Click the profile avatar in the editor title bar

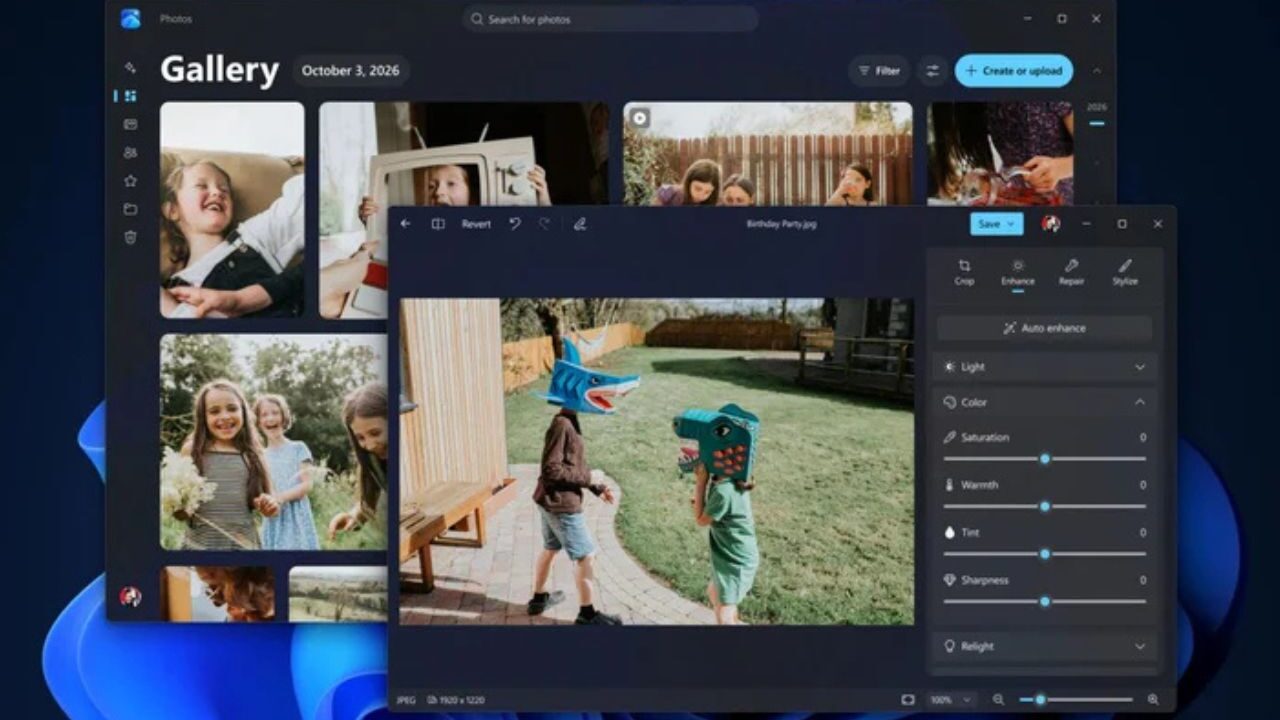pos(1051,224)
